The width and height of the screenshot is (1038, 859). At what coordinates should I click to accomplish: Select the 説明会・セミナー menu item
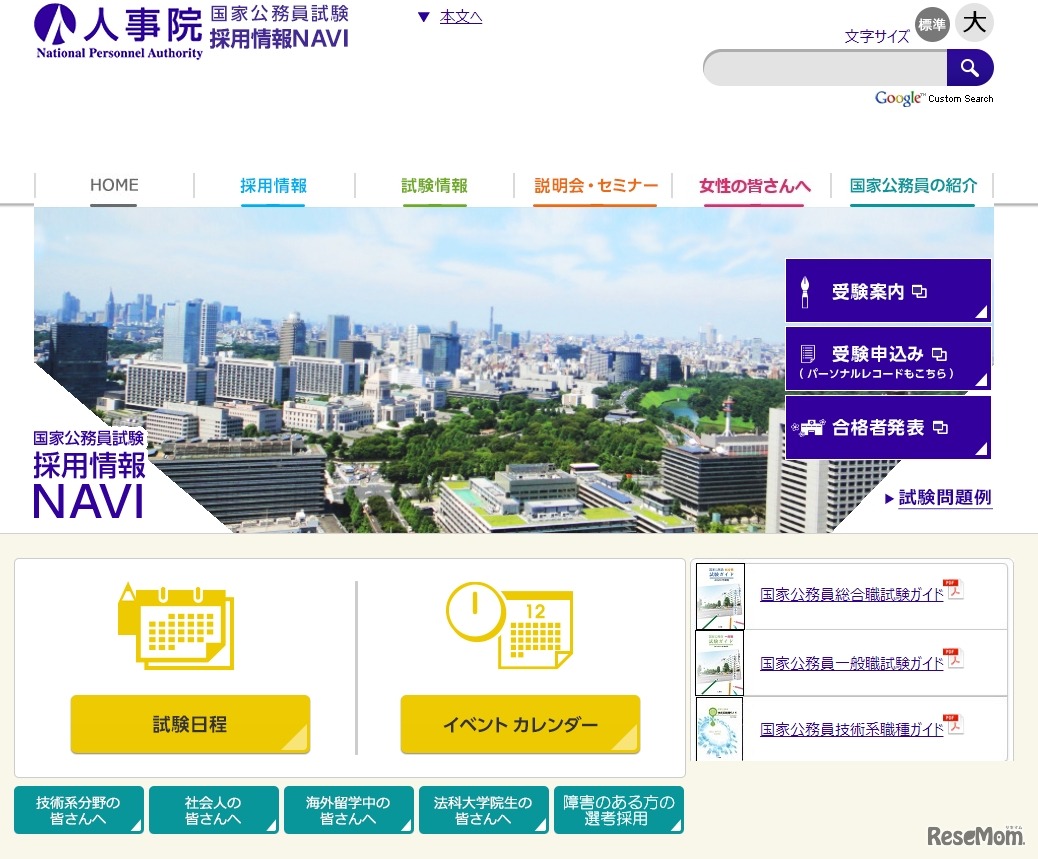(x=595, y=186)
